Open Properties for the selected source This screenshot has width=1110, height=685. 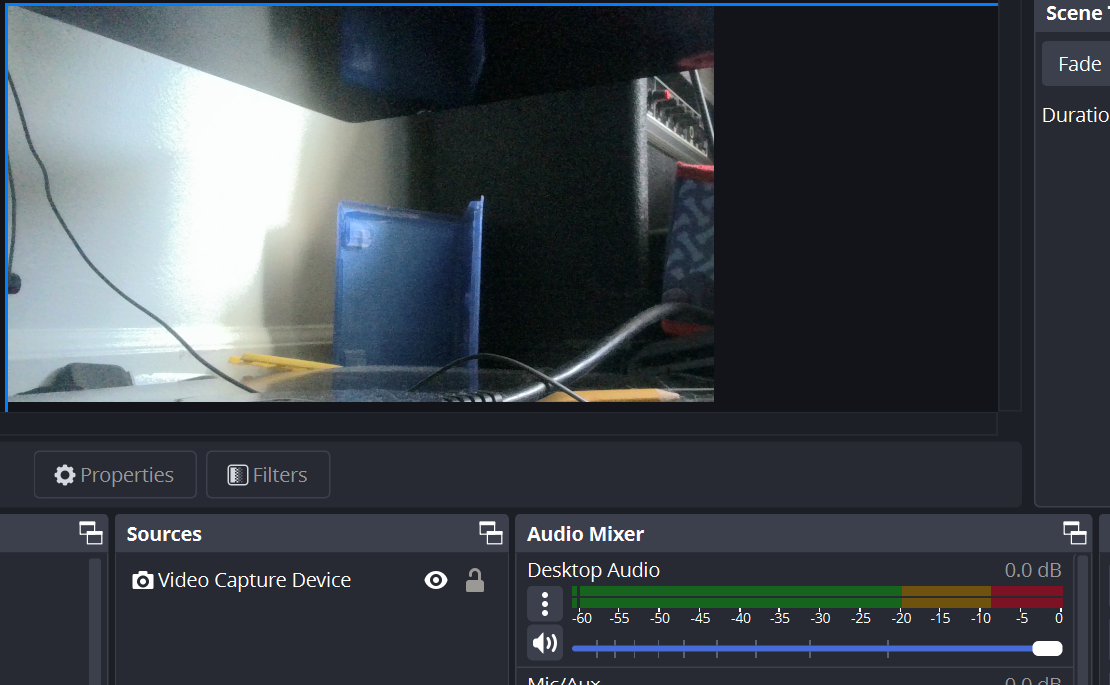[114, 475]
